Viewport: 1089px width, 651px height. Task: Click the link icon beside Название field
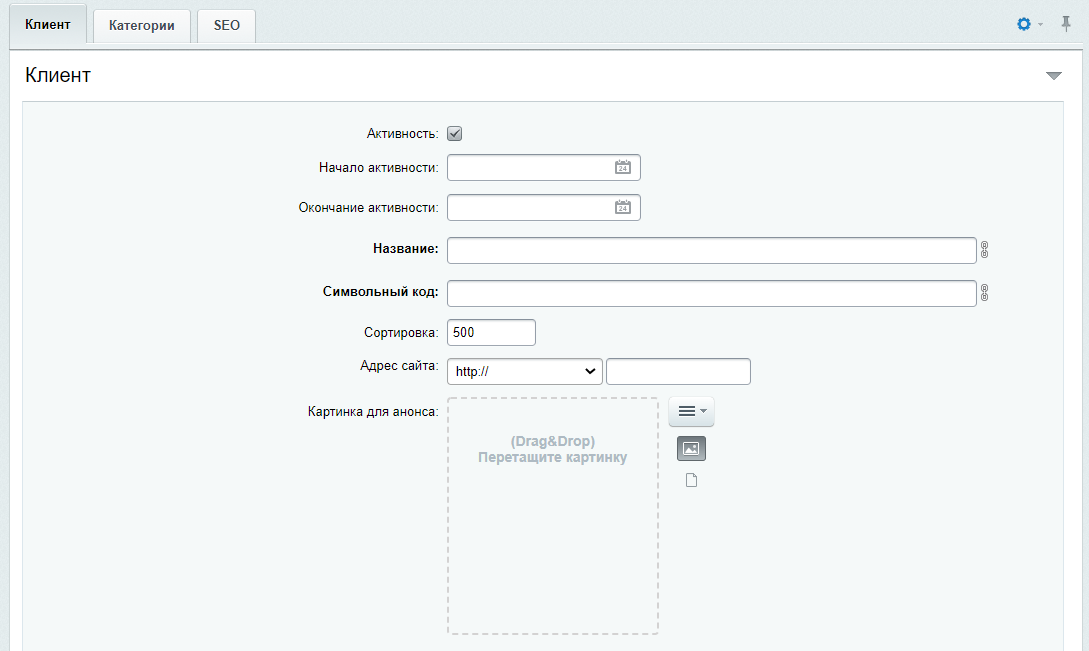pos(984,250)
